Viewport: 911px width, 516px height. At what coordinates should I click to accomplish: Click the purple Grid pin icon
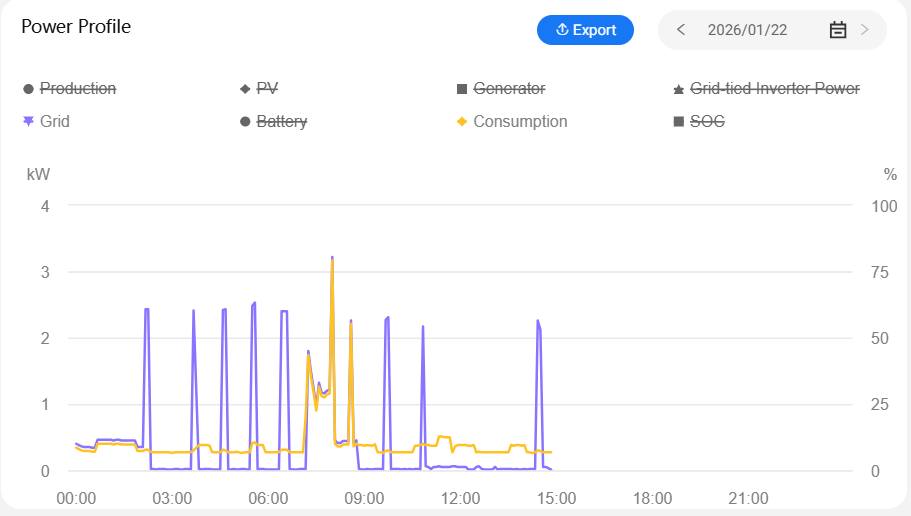point(28,121)
